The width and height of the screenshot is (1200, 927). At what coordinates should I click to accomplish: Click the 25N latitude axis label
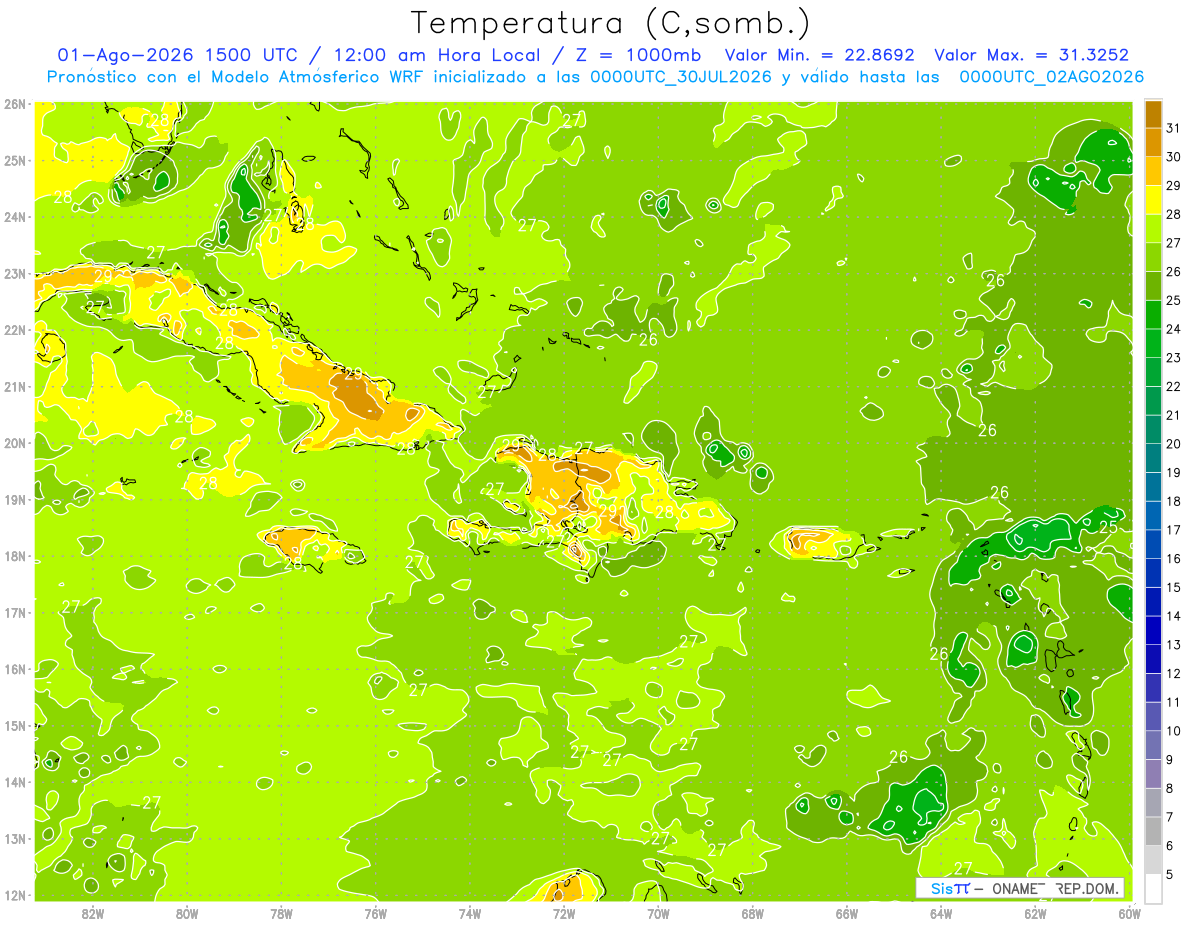15,160
